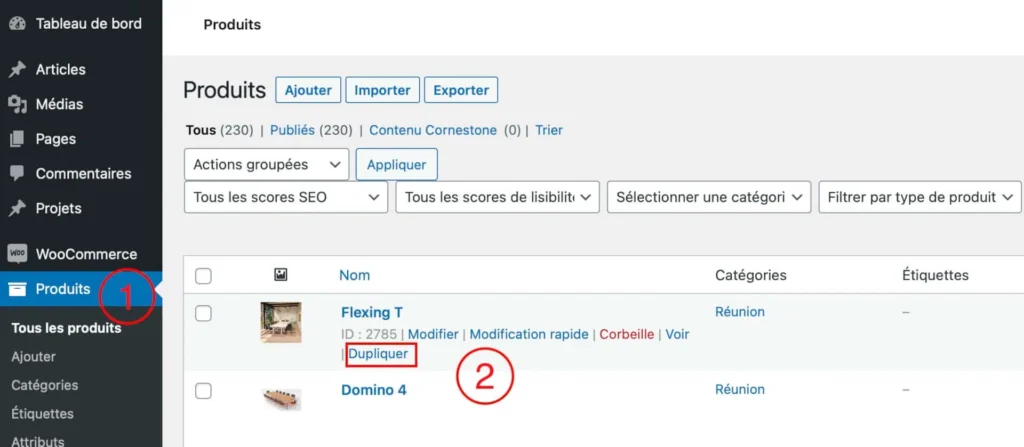The image size is (1024, 447).
Task: Open the Catégories submenu item
Action: click(x=44, y=385)
